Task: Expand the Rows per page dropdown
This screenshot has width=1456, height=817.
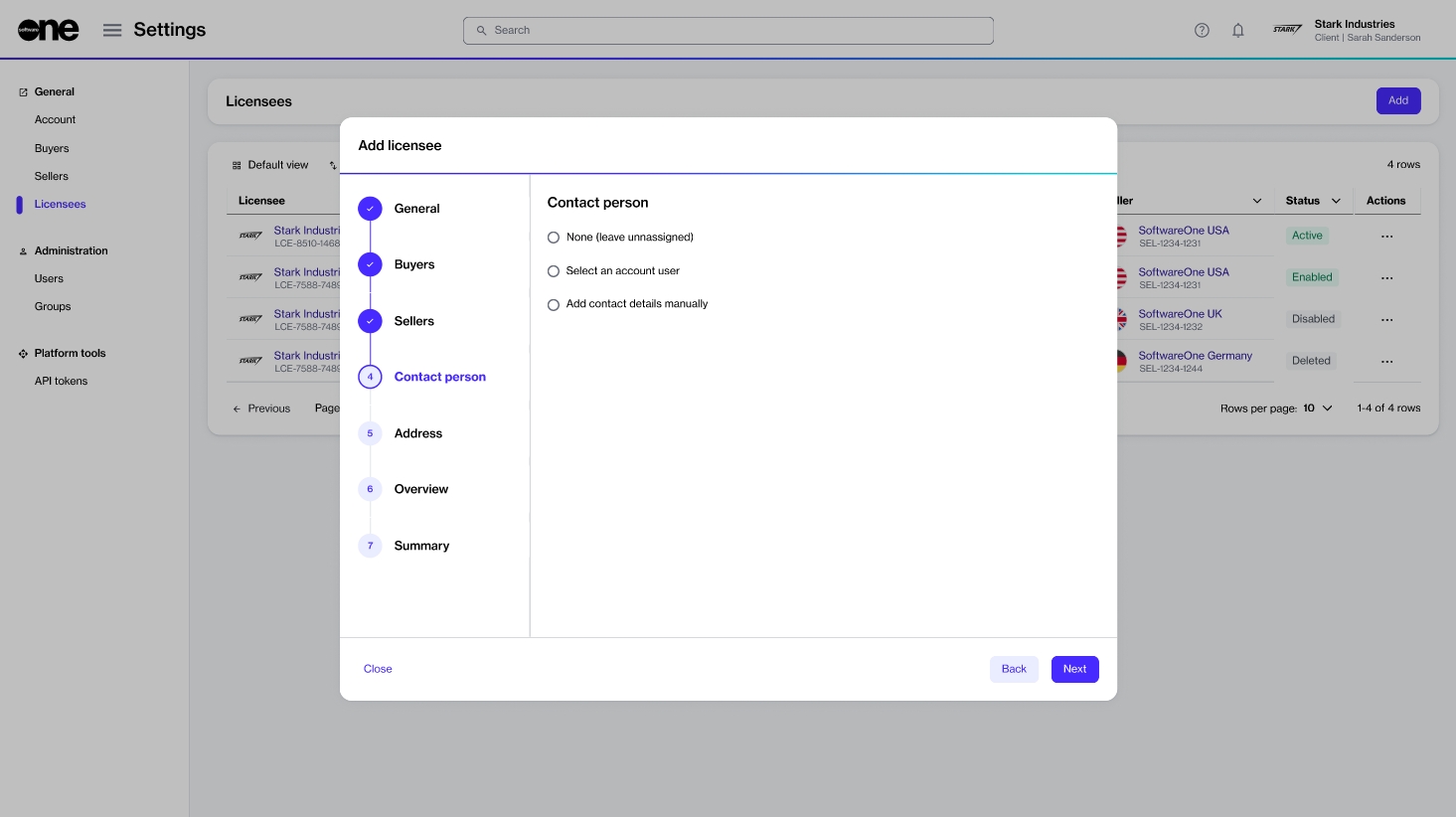Action: (x=1317, y=408)
